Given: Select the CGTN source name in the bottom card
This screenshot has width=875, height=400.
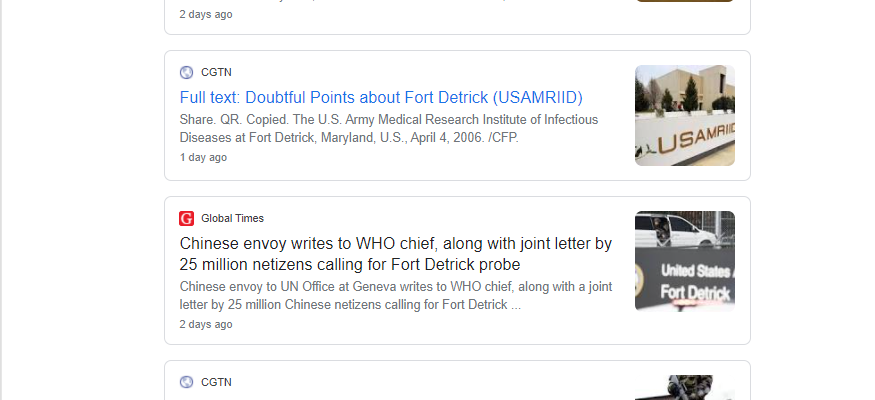Looking at the screenshot, I should 217,382.
